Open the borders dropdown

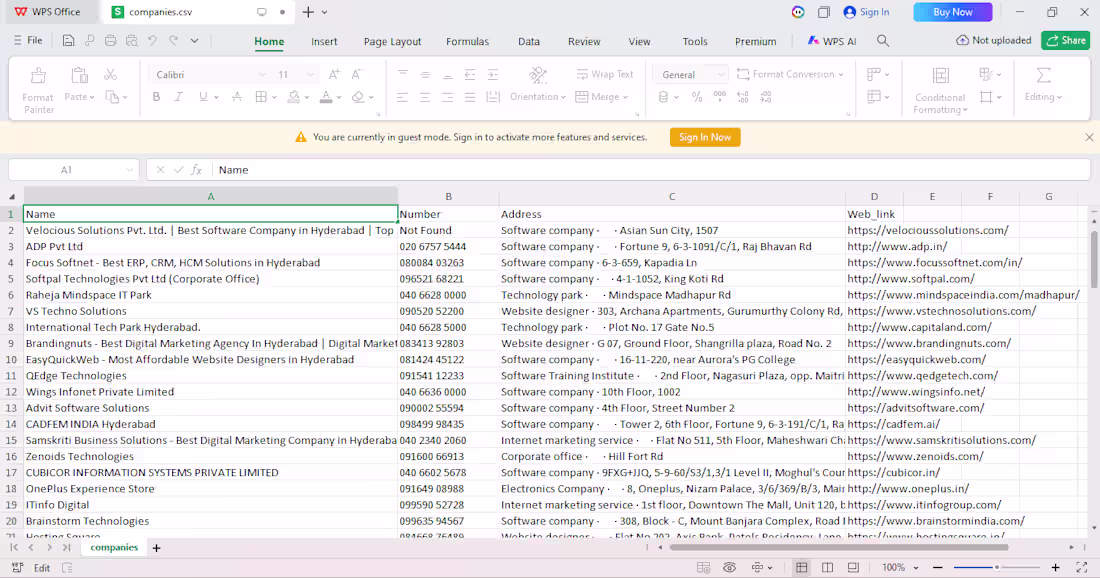point(274,98)
